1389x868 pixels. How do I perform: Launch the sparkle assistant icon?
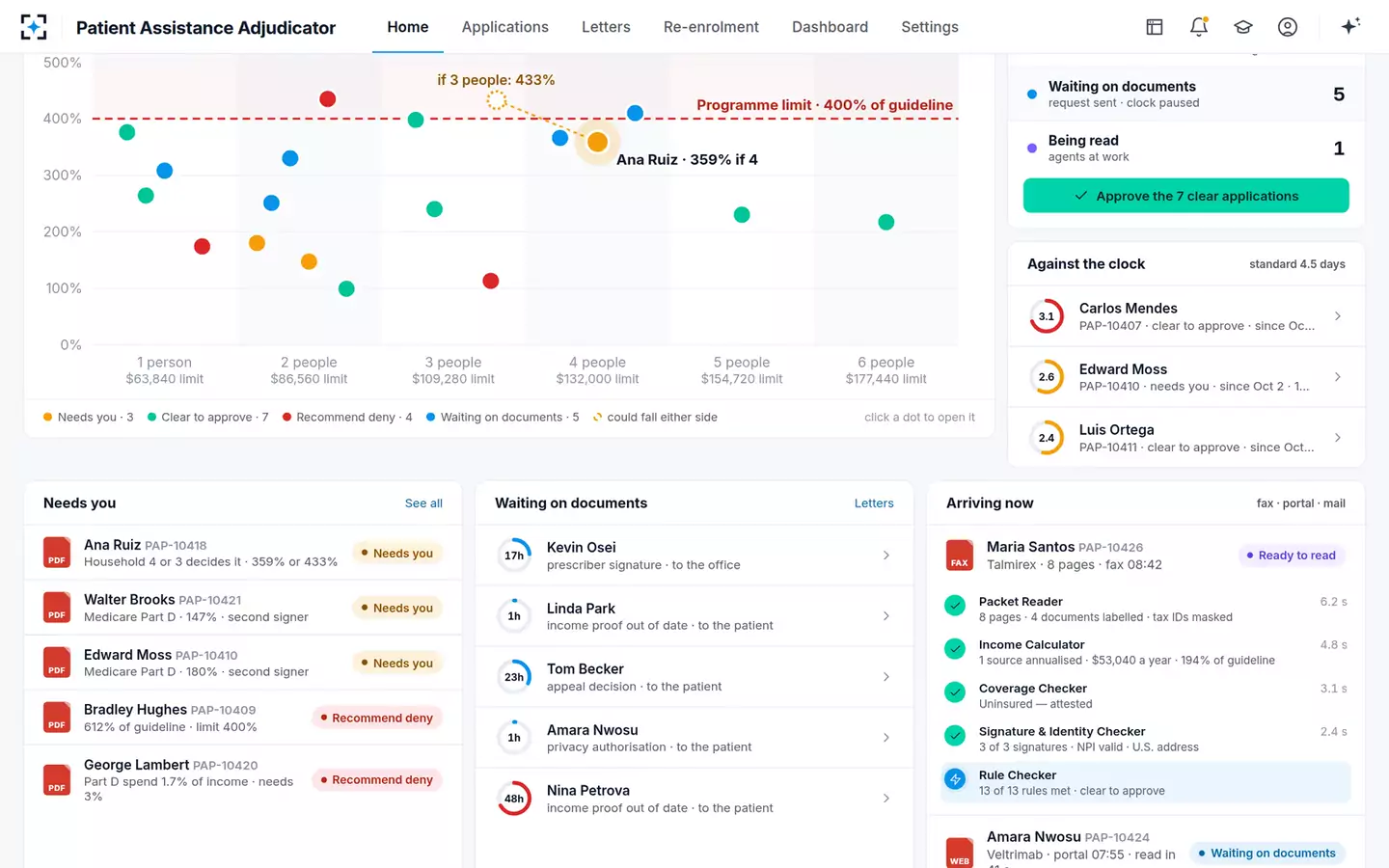pyautogui.click(x=1350, y=26)
